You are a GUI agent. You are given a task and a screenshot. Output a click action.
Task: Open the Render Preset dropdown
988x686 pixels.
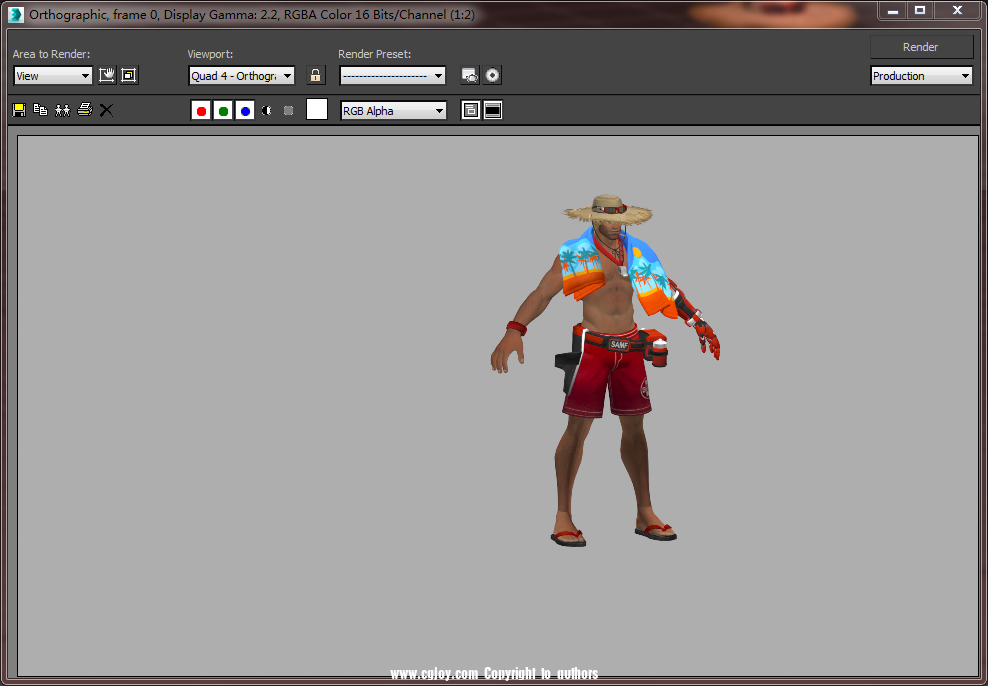[x=393, y=76]
